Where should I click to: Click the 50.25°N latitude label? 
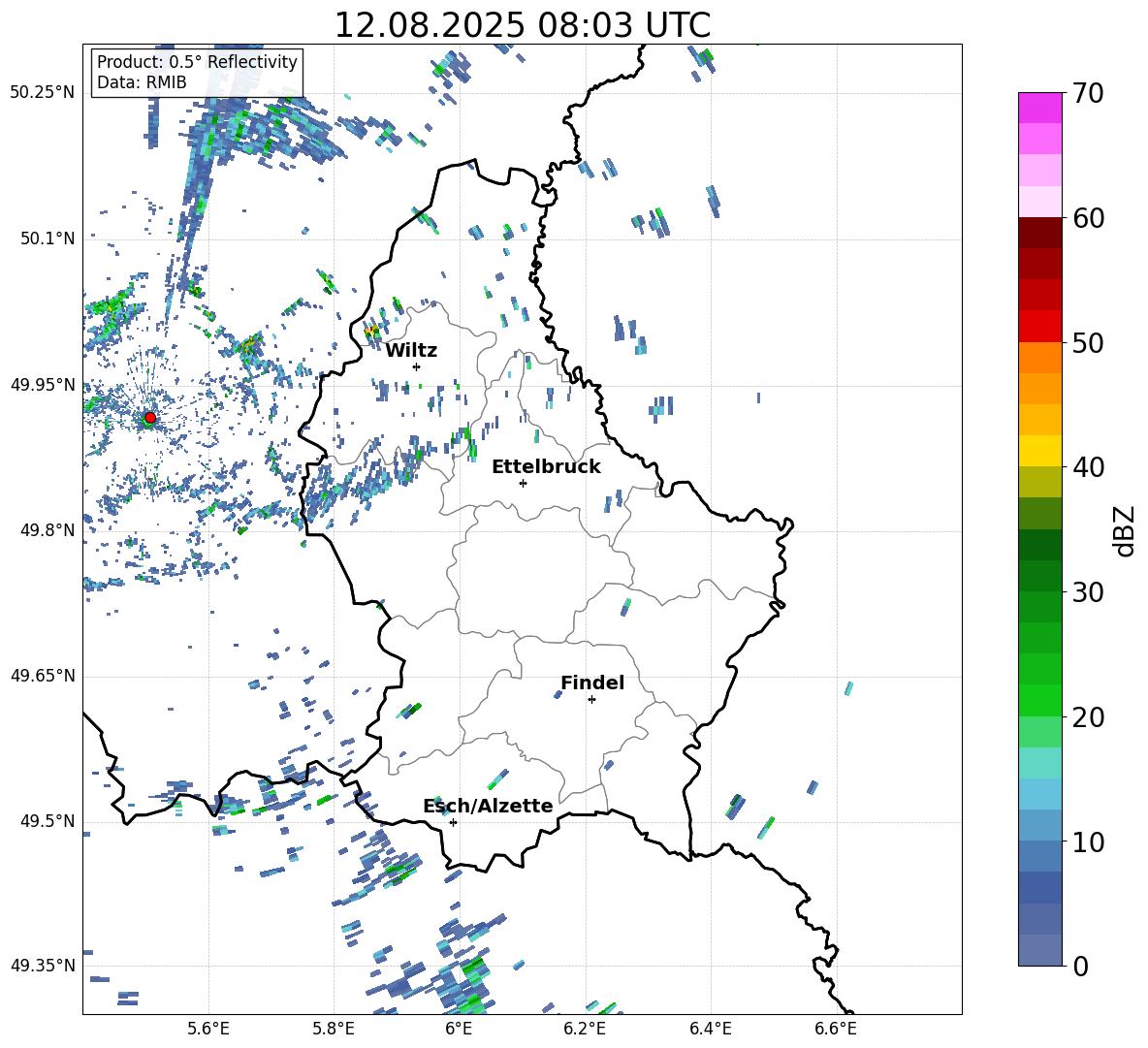(43, 93)
